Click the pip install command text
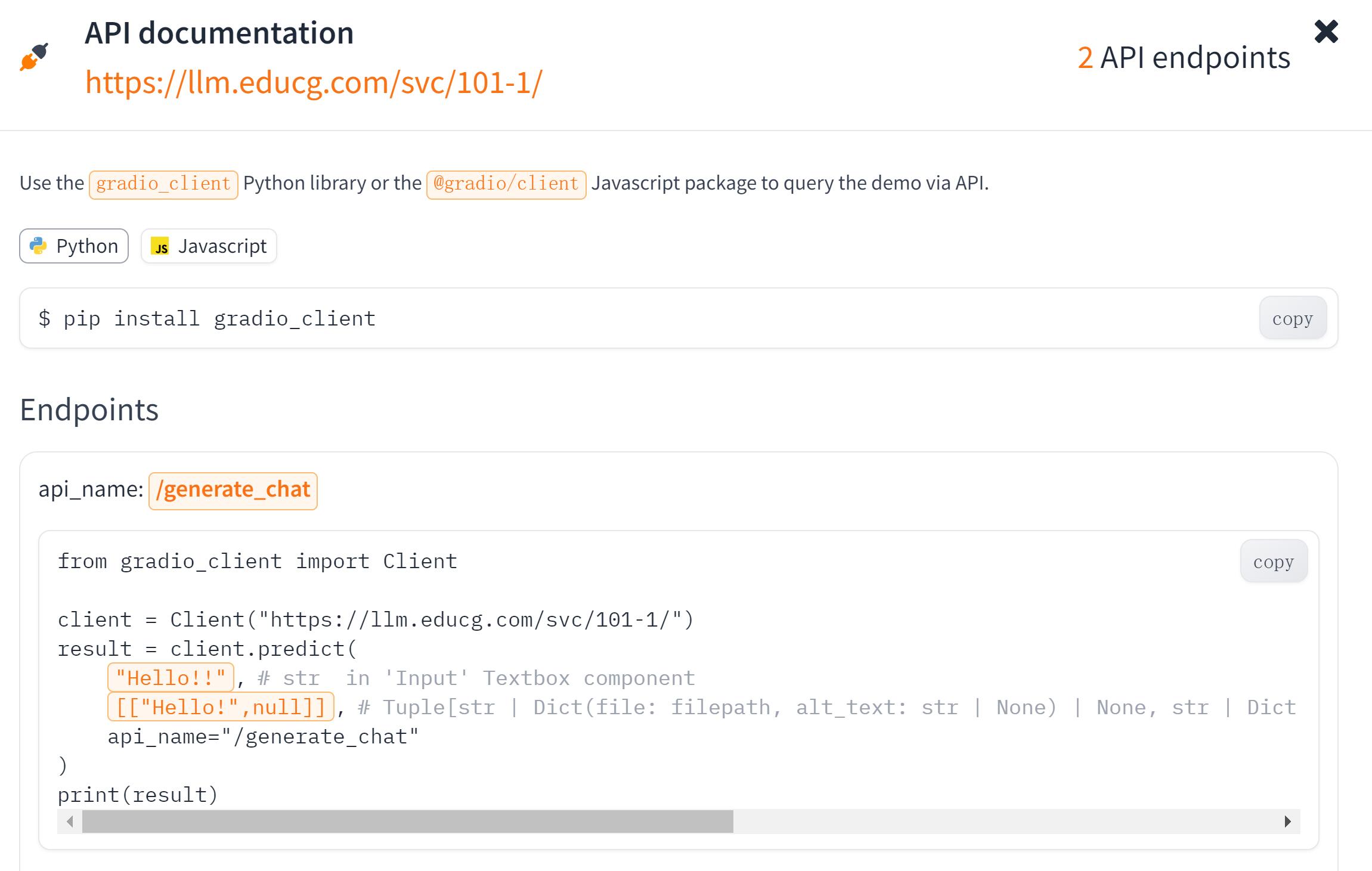The width and height of the screenshot is (1372, 871). coord(207,318)
